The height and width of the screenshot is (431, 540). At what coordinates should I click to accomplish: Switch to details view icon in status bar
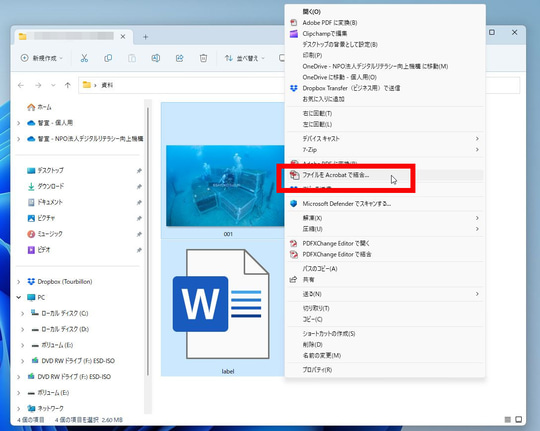(x=508, y=419)
